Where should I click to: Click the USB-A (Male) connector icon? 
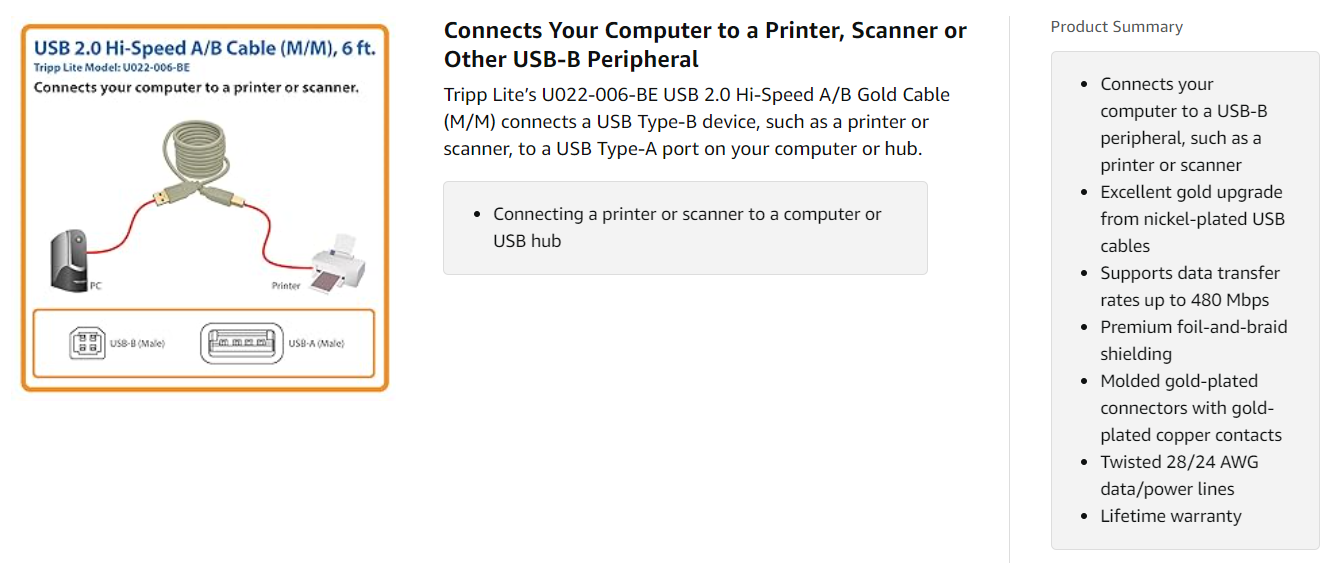click(x=241, y=343)
